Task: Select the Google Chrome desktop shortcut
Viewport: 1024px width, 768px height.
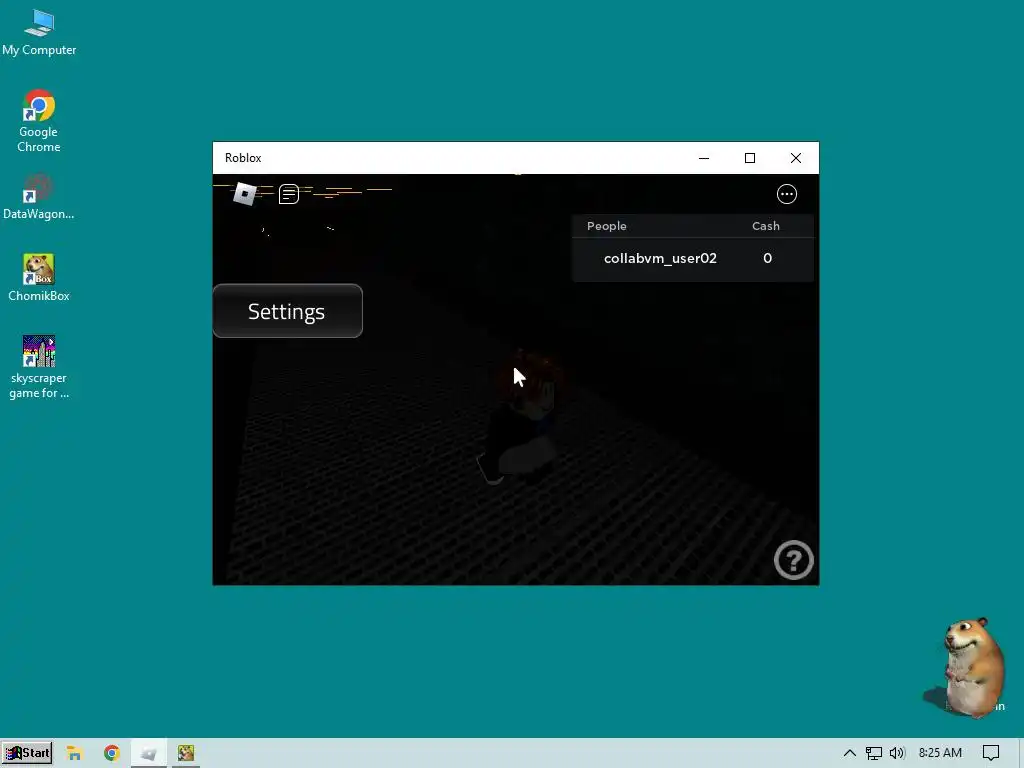Action: click(39, 121)
